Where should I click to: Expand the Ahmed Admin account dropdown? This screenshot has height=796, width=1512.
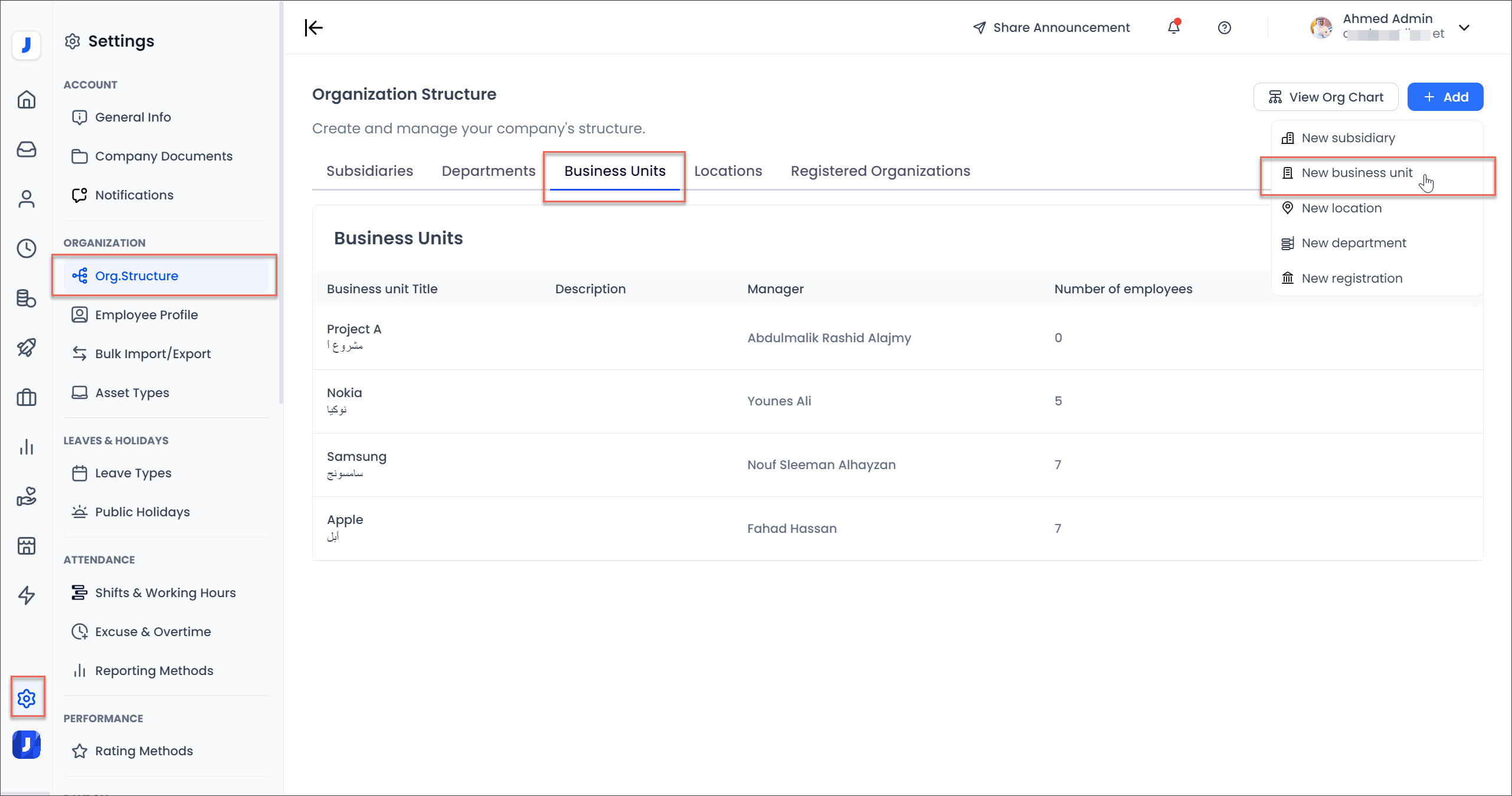1464,27
